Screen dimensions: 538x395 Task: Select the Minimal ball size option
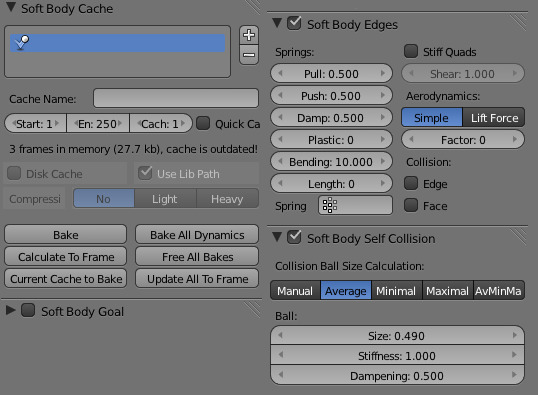coord(396,291)
